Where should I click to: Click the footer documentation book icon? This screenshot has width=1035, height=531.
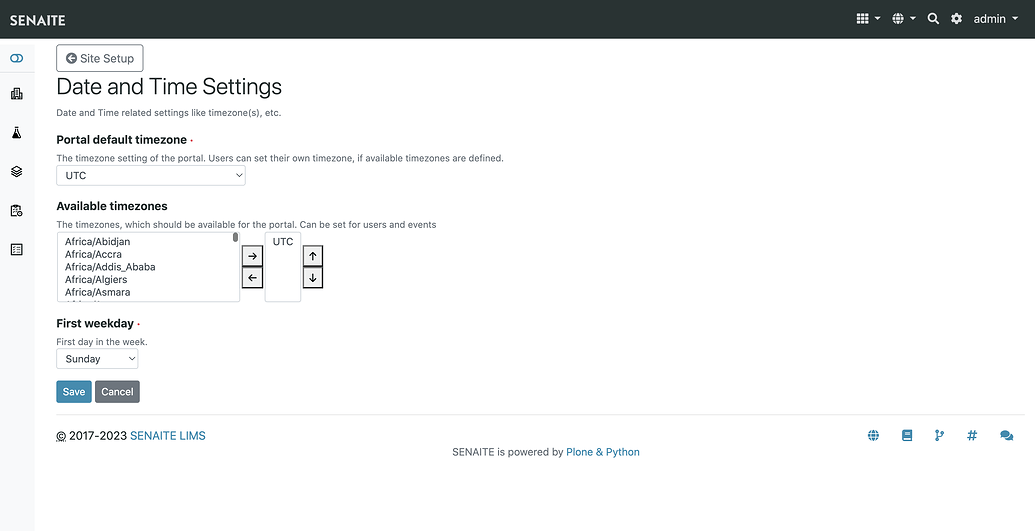click(907, 436)
